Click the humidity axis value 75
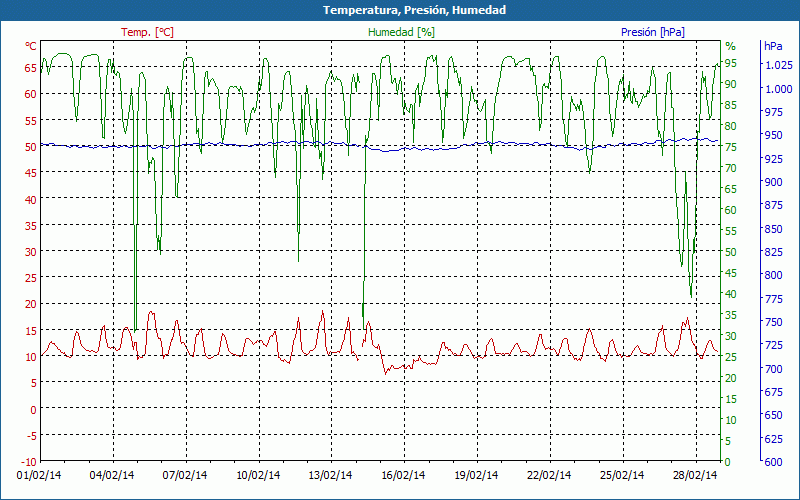The width and height of the screenshot is (800, 500). 731,147
